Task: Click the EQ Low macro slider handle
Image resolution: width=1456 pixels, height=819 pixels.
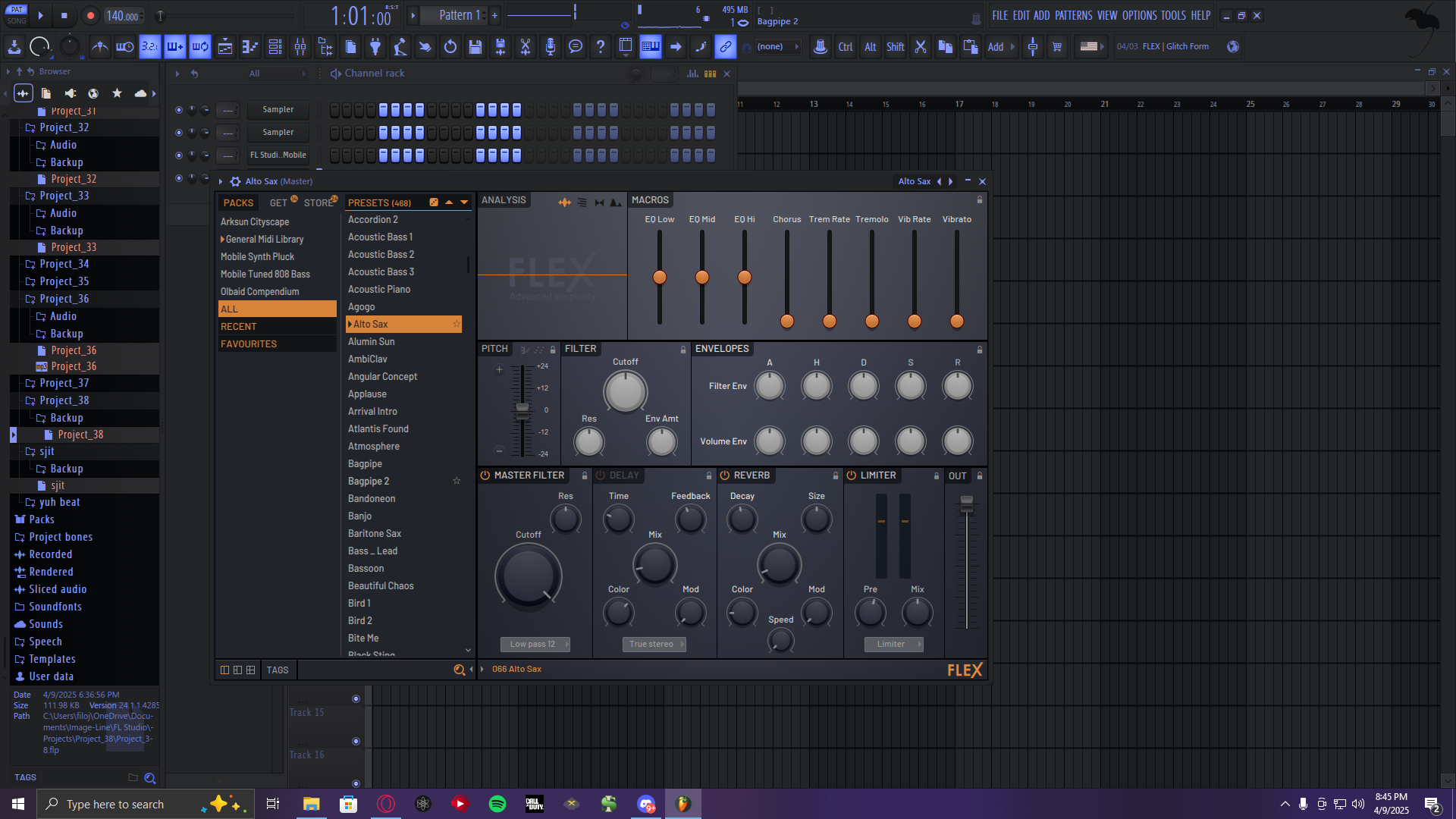Action: coord(660,278)
